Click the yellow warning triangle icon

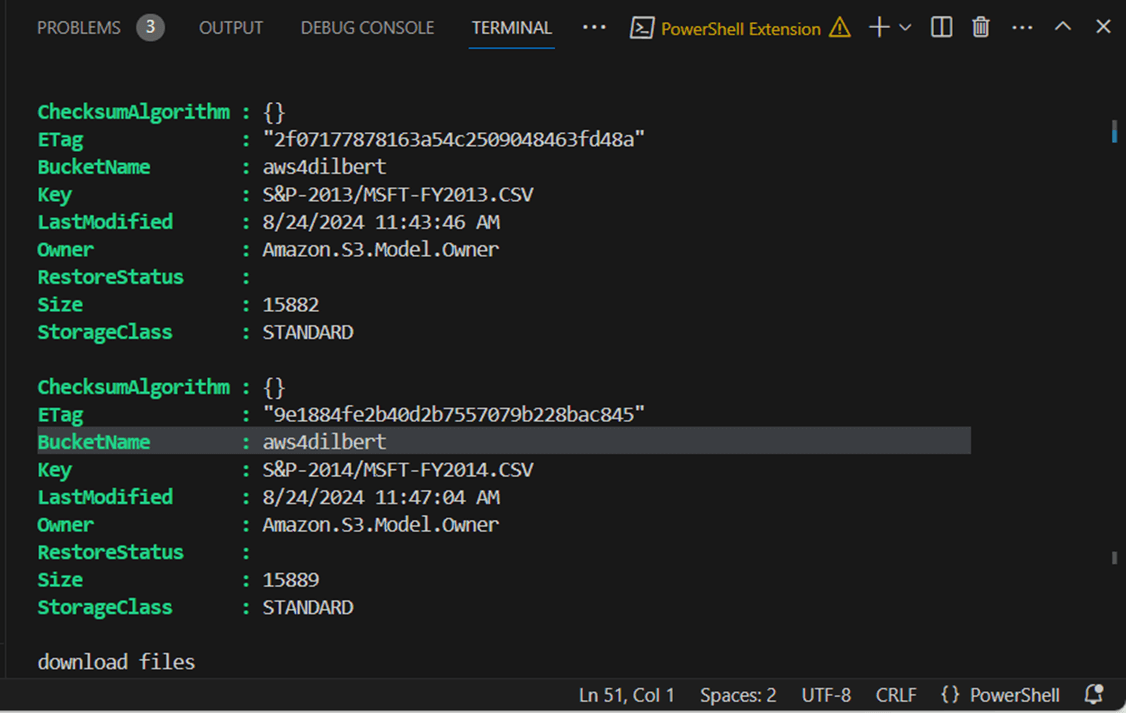[840, 28]
